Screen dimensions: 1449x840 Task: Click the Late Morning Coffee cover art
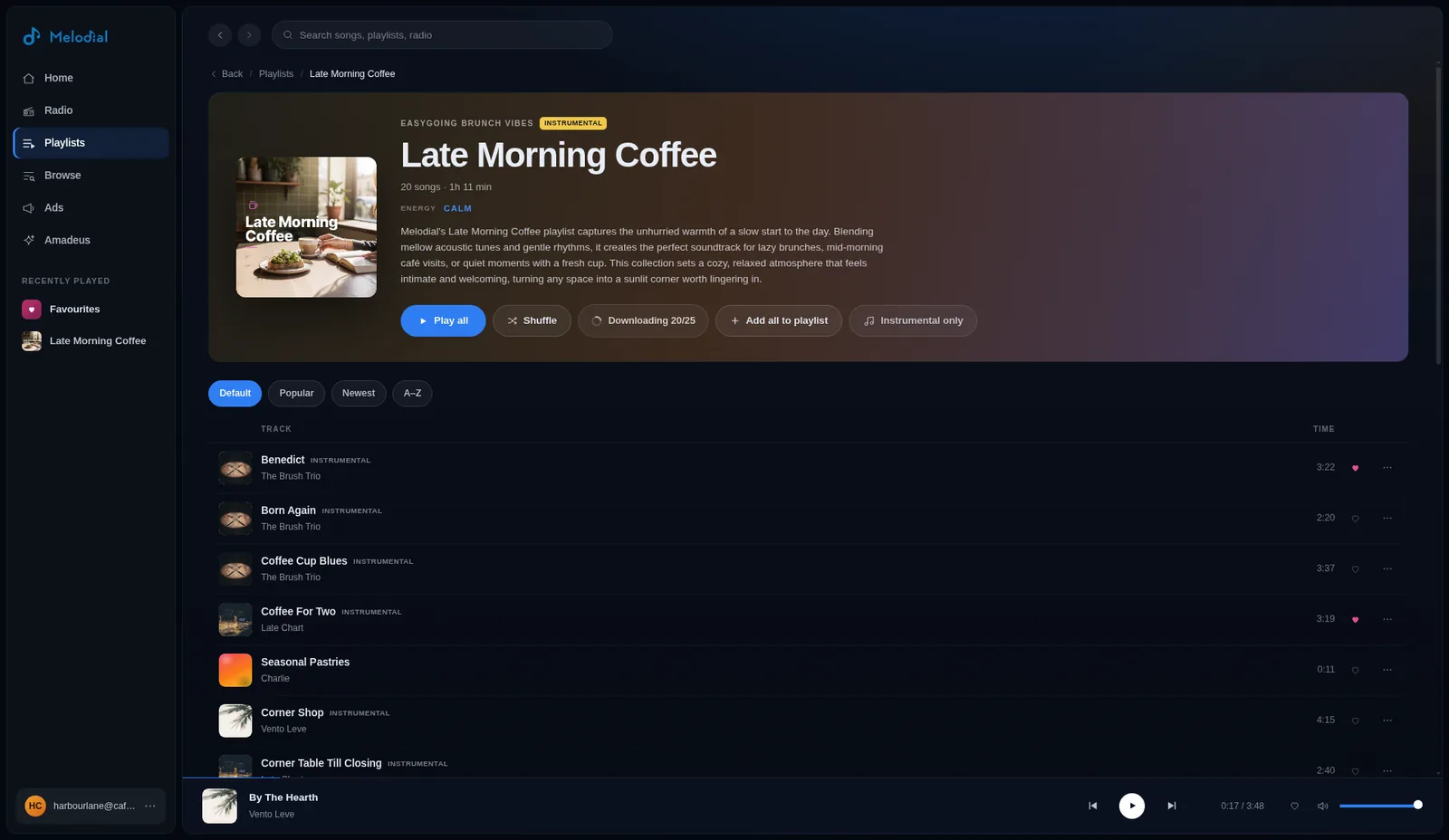pos(306,227)
